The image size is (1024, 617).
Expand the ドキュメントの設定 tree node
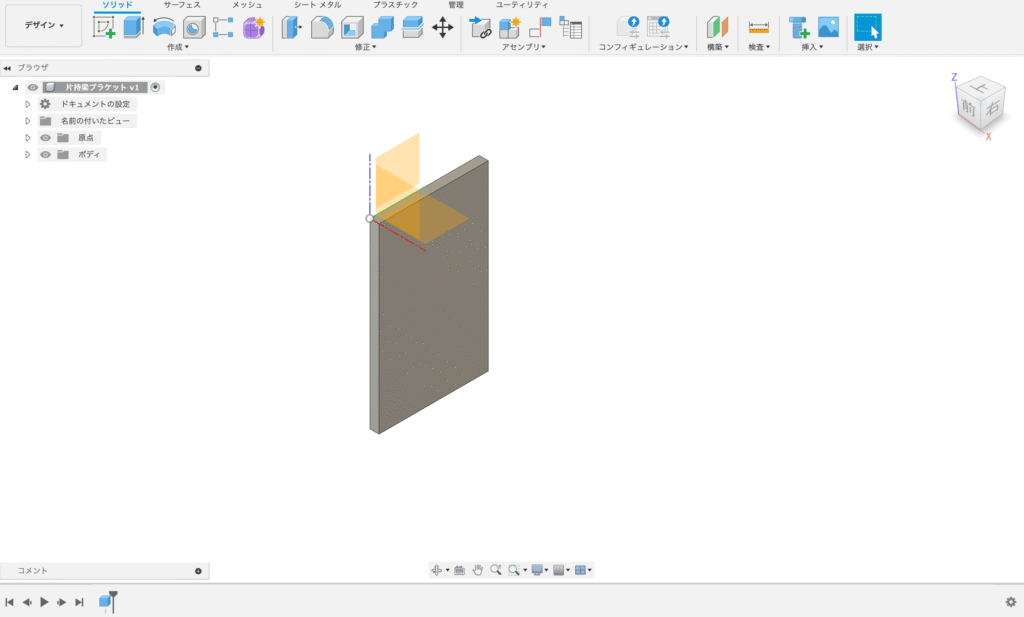[x=28, y=104]
